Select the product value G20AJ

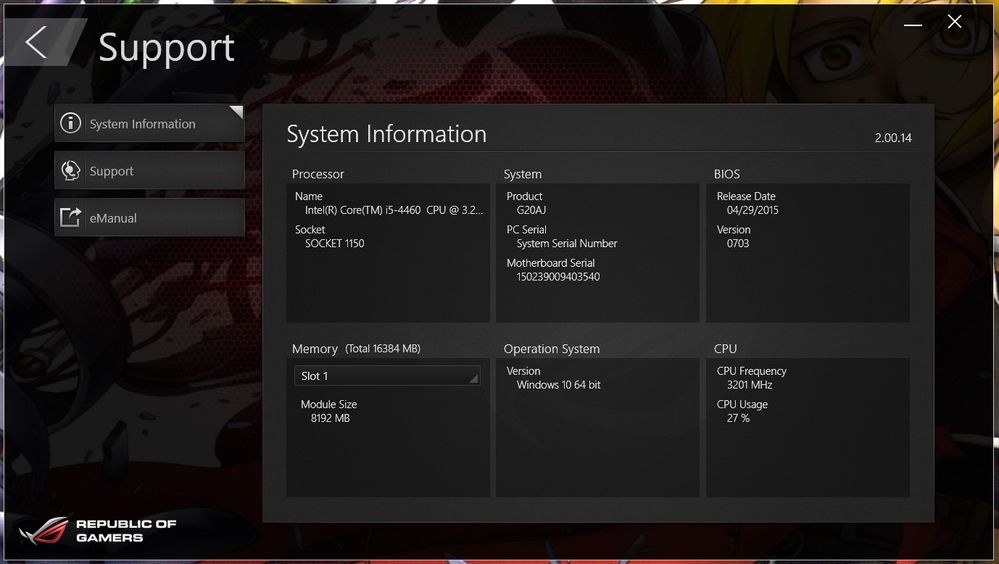pos(531,210)
